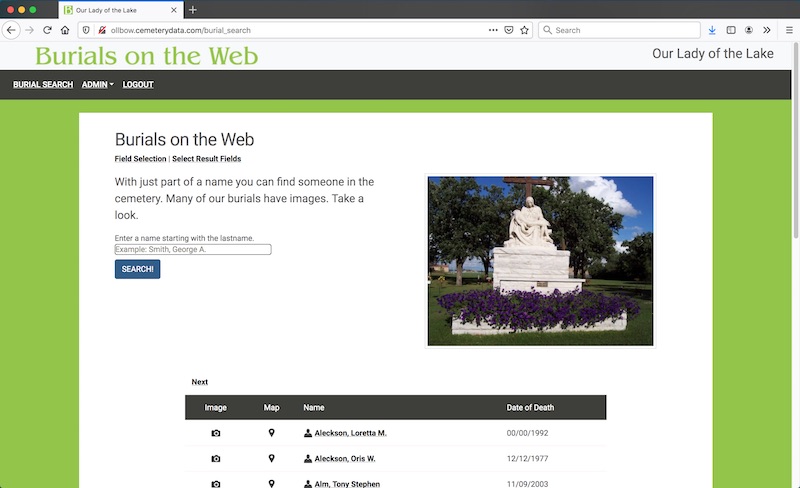This screenshot has width=800, height=488.
Task: Close the Our Lady of the Lake tab
Action: pyautogui.click(x=173, y=10)
